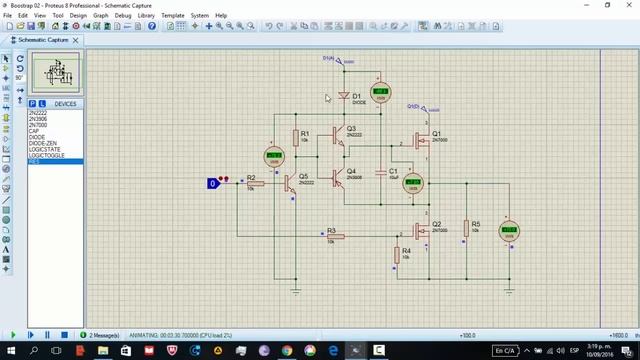Viewport: 640px width, 360px height.
Task: Click the 'P' pick devices button
Action: (32, 104)
